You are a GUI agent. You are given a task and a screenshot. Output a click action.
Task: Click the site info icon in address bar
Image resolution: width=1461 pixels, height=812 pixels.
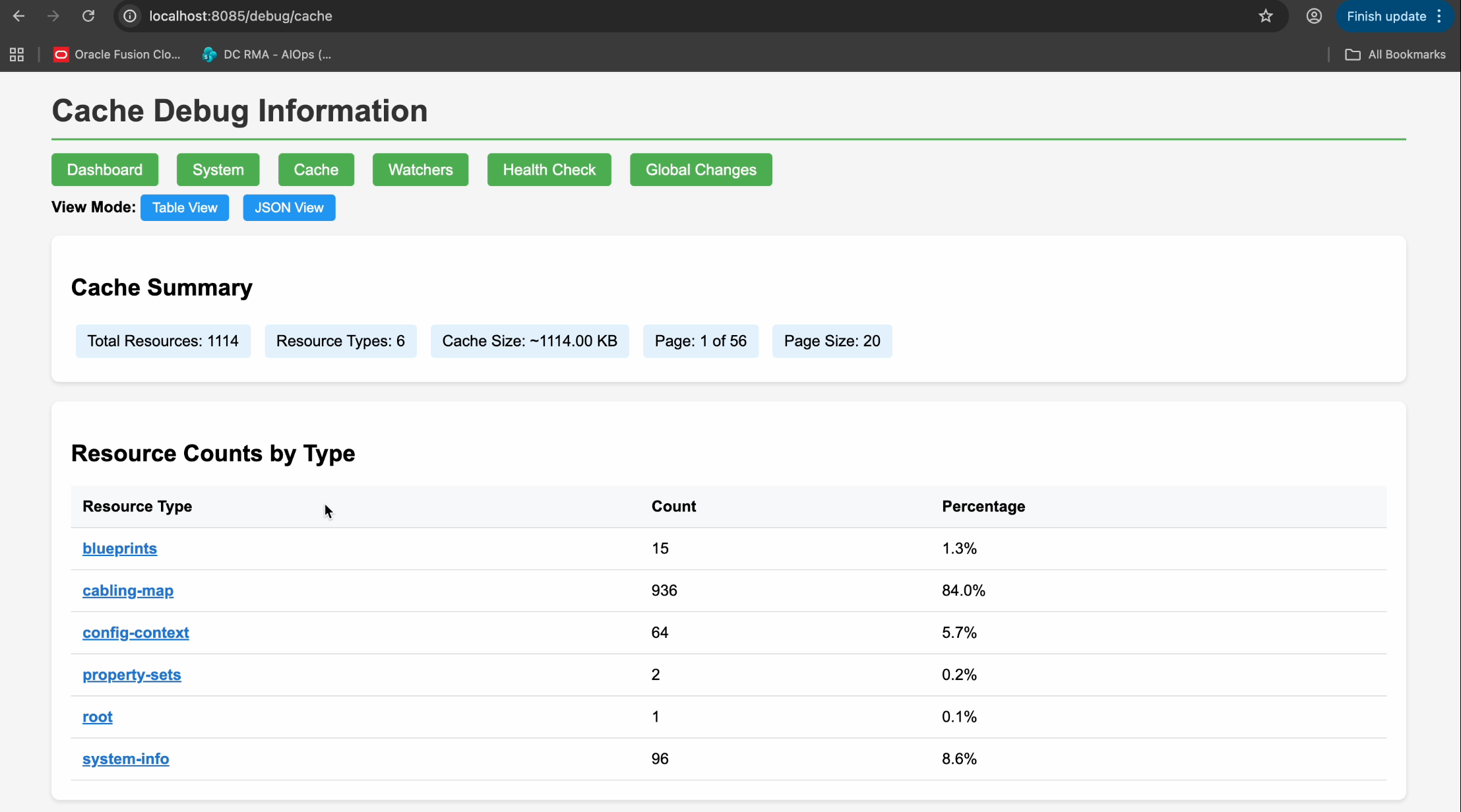[x=131, y=16]
